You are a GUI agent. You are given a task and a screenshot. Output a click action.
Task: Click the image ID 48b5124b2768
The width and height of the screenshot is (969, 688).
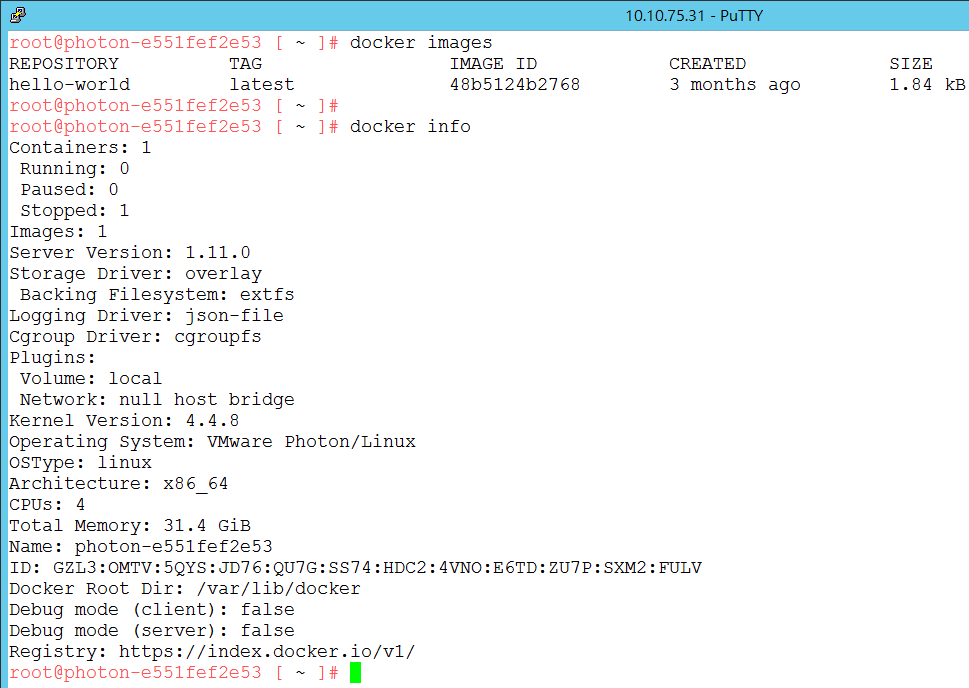pyautogui.click(x=515, y=85)
